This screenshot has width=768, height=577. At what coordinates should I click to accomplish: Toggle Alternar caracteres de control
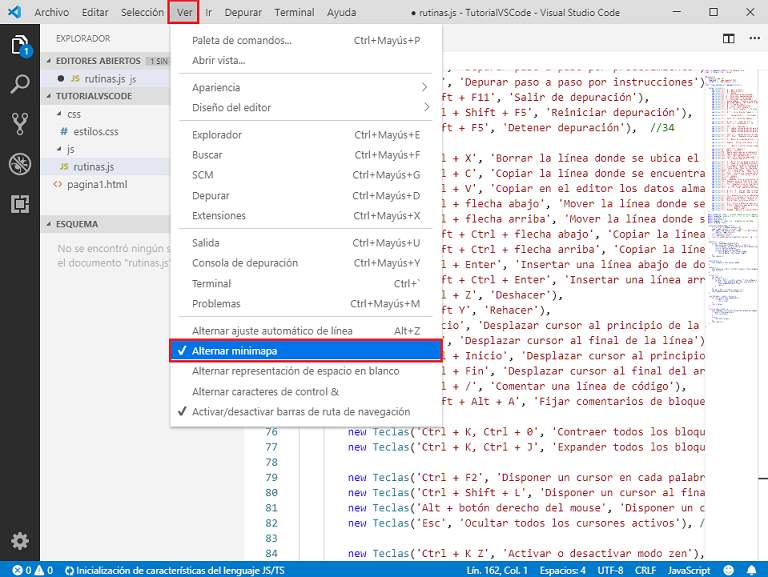pyautogui.click(x=306, y=391)
